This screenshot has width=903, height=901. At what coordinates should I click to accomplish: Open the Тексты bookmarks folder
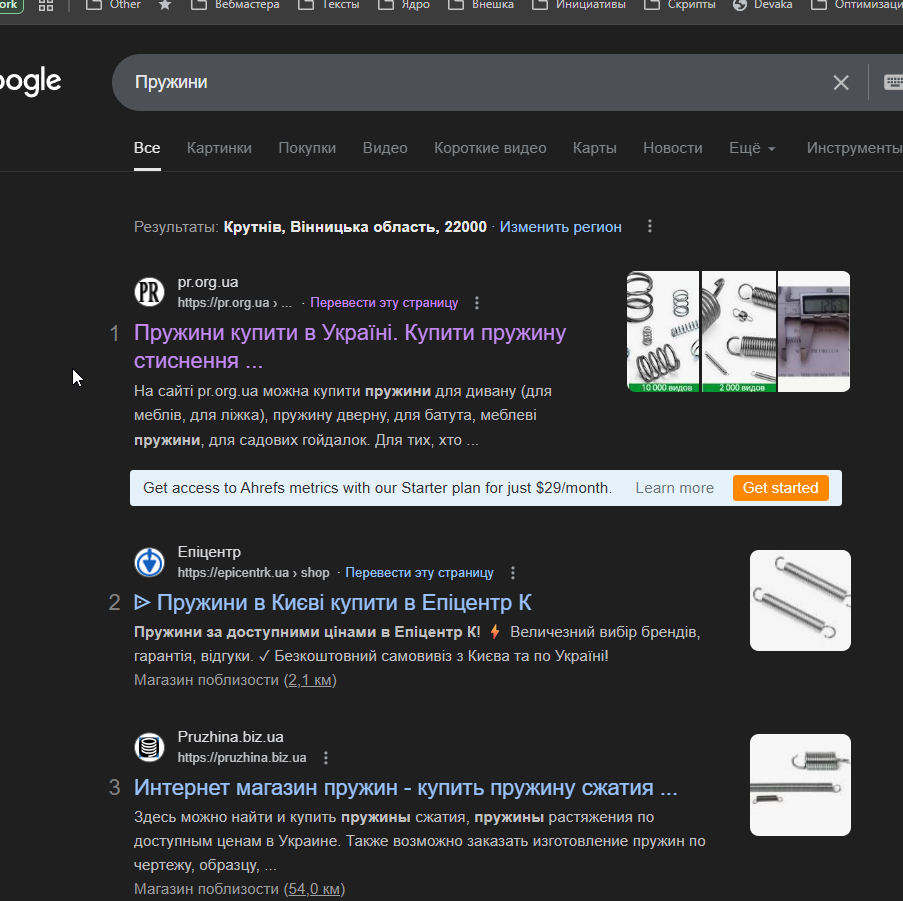(329, 5)
